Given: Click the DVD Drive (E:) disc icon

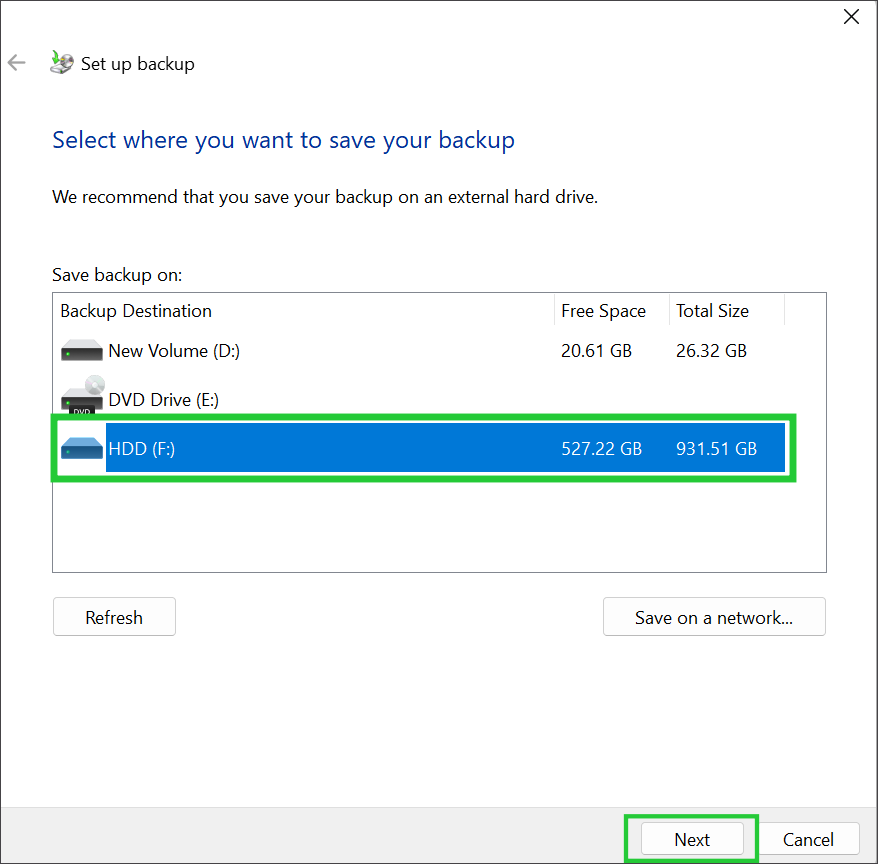Looking at the screenshot, I should click(x=81, y=392).
